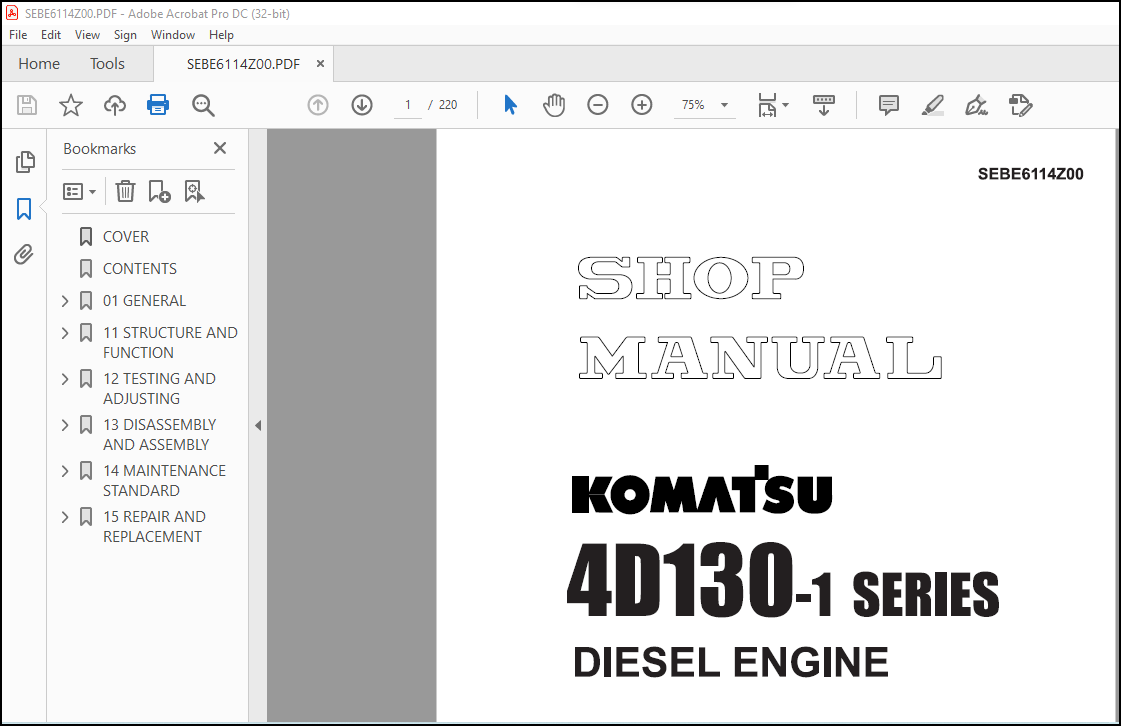Screen dimensions: 1121x726
Task: Open the Sign menu
Action: [125, 34]
